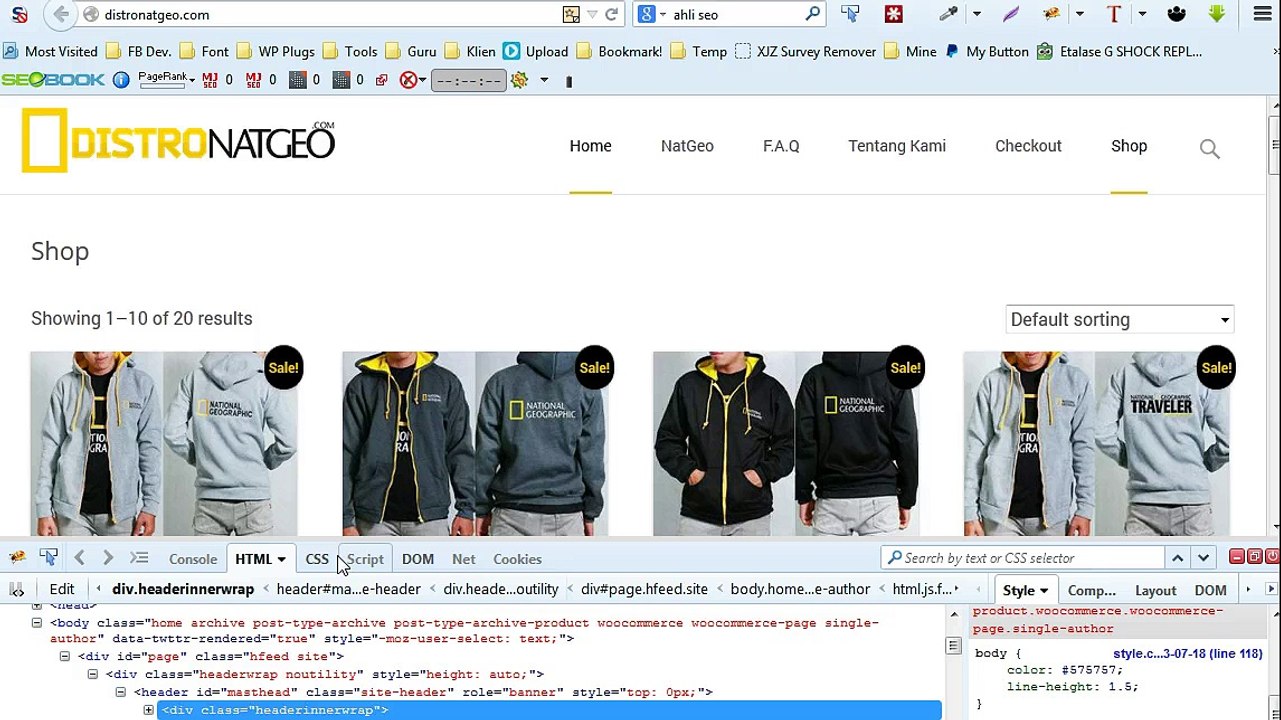
Task: Click the Tentang Kami navigation link
Action: [897, 146]
